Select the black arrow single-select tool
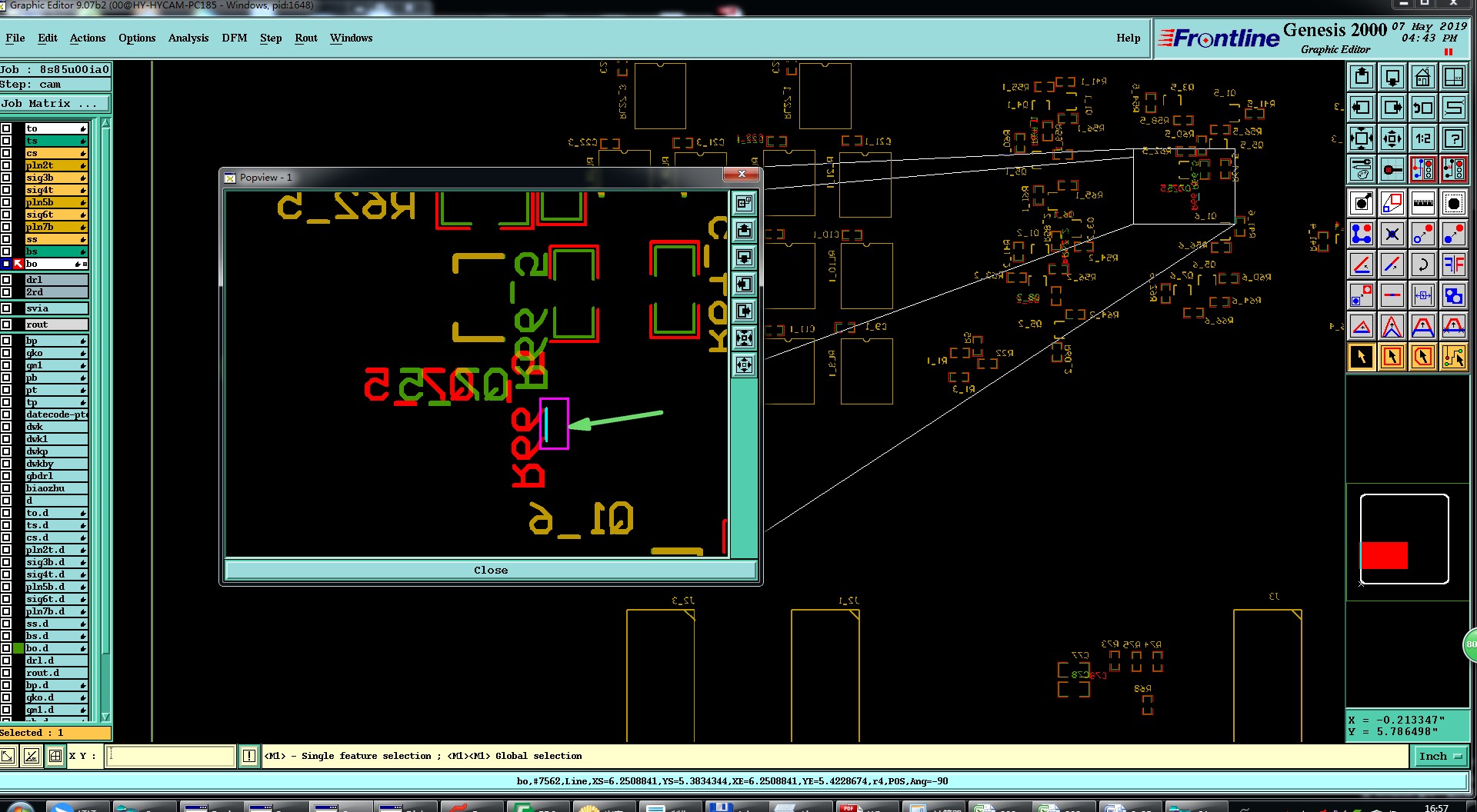The width and height of the screenshot is (1477, 812). coord(1362,357)
